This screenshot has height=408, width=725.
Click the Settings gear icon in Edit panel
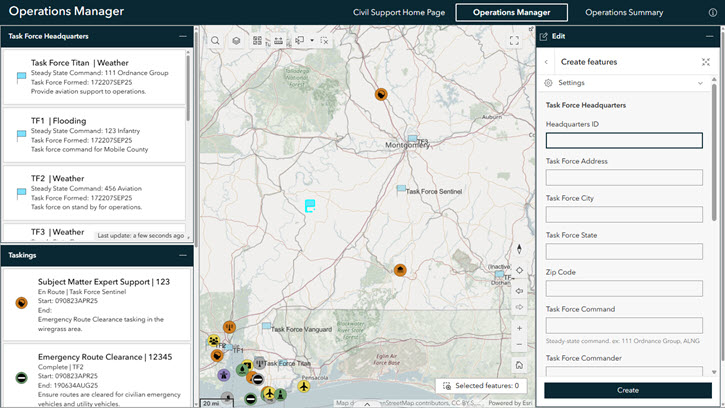pyautogui.click(x=548, y=83)
